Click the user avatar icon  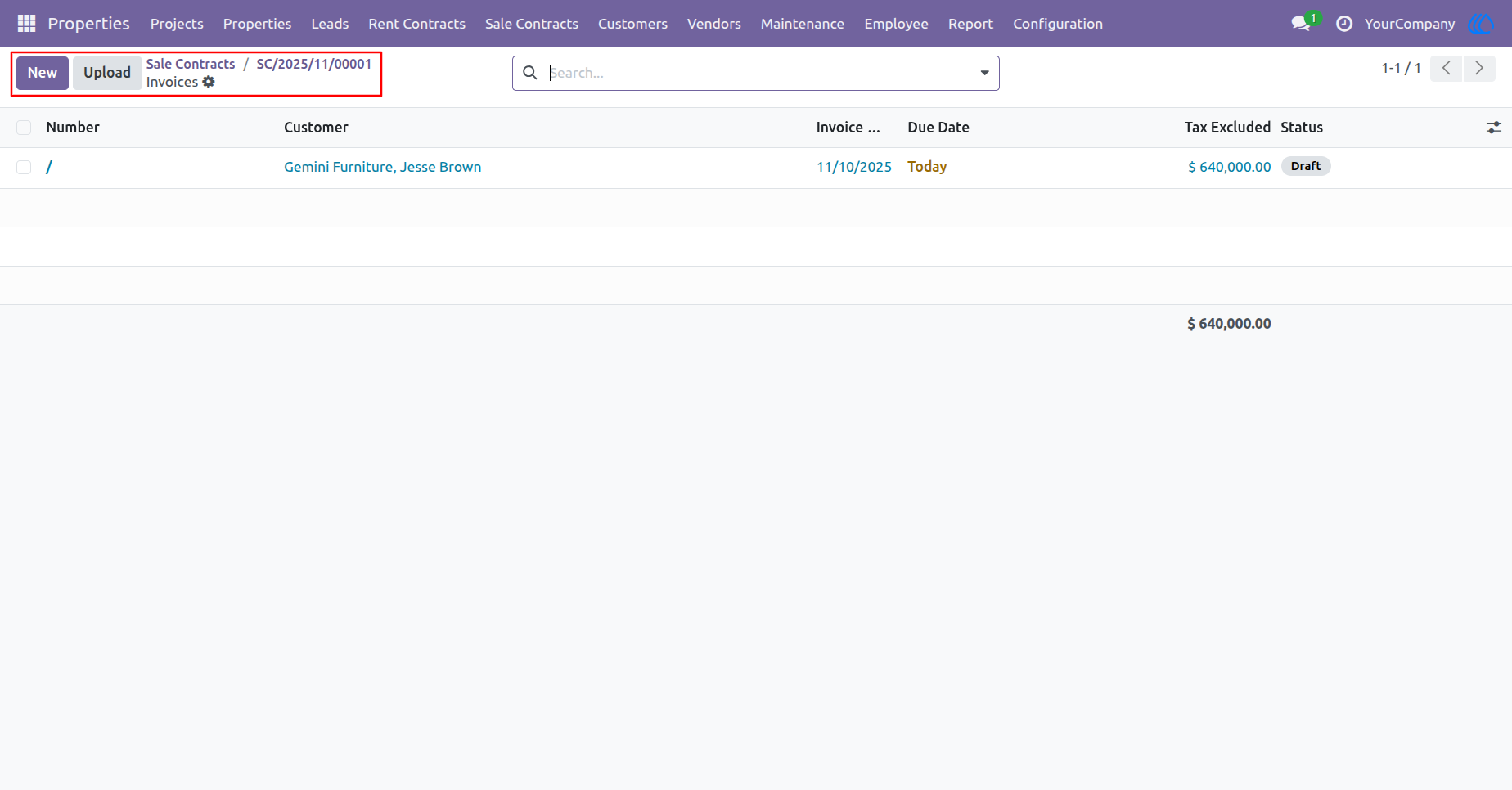point(1482,24)
